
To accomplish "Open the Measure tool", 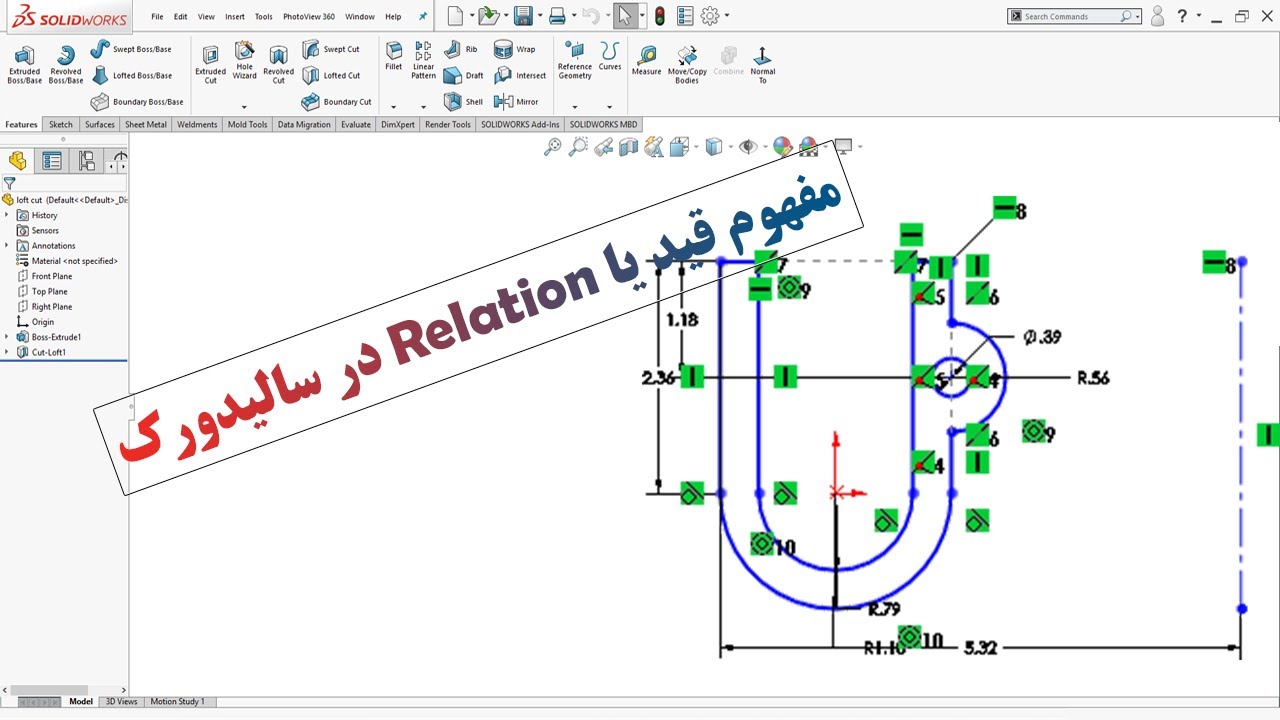I will (646, 60).
